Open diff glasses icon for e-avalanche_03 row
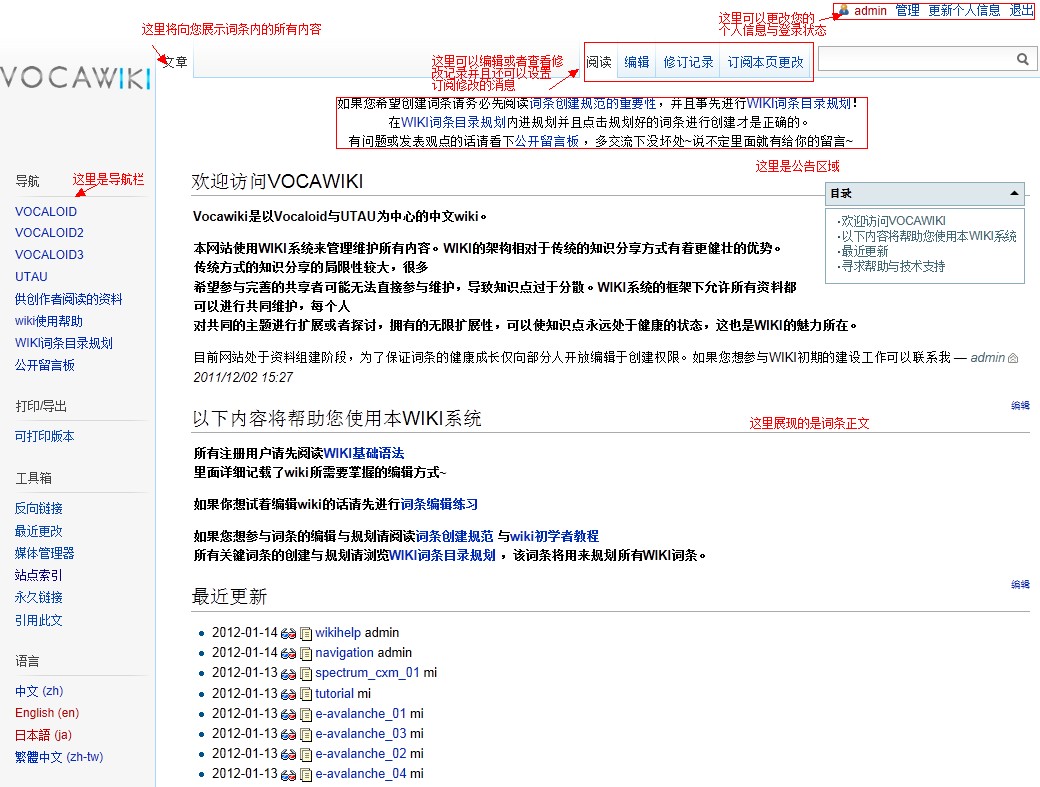 tap(288, 735)
